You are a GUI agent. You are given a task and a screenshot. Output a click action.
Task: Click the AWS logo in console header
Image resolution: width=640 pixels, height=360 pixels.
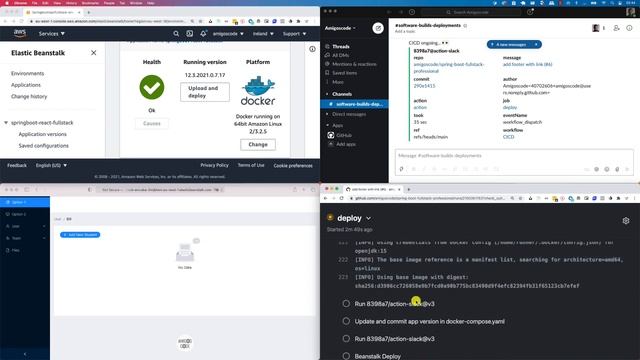tap(20, 33)
